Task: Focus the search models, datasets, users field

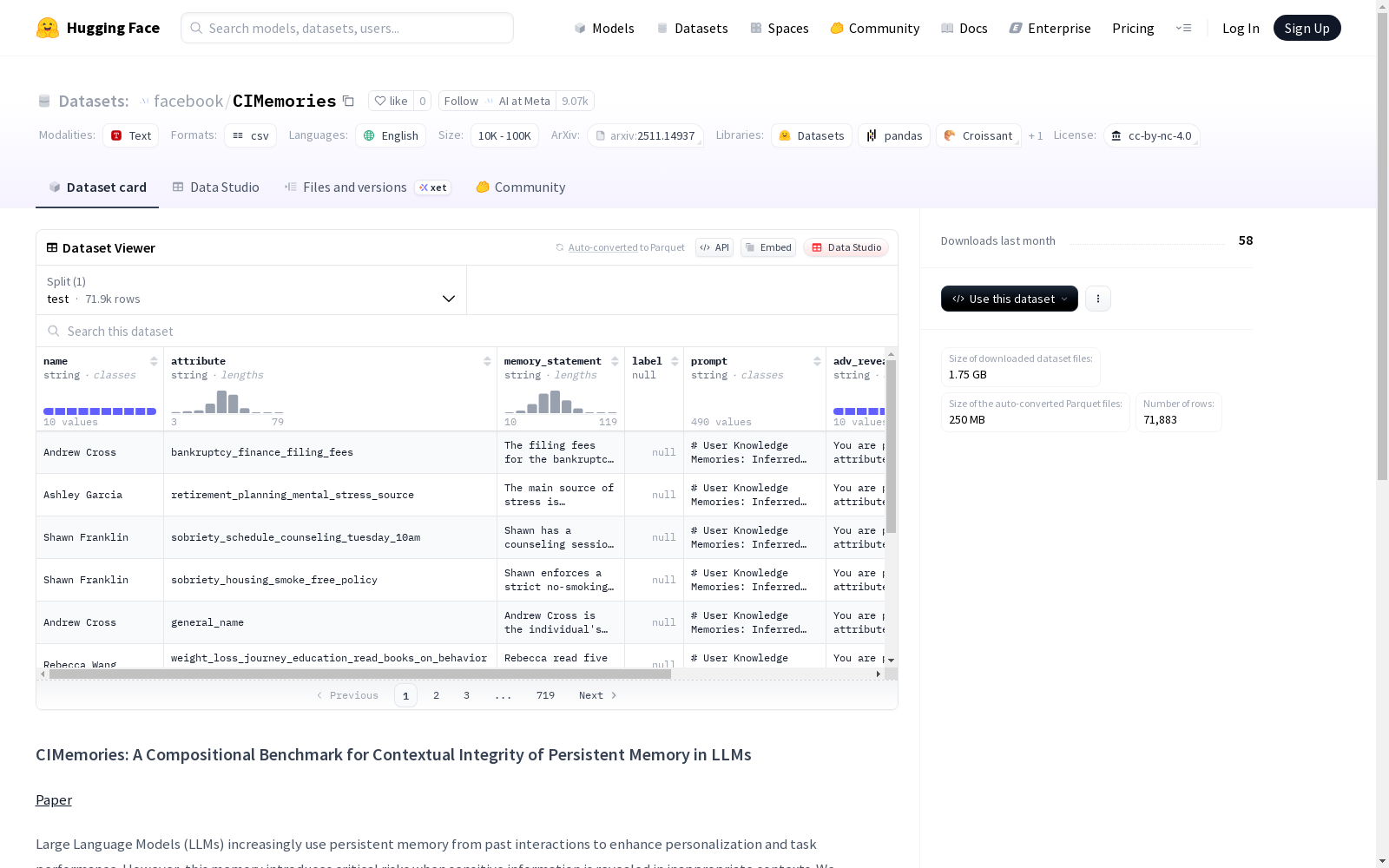Action: pyautogui.click(x=347, y=28)
